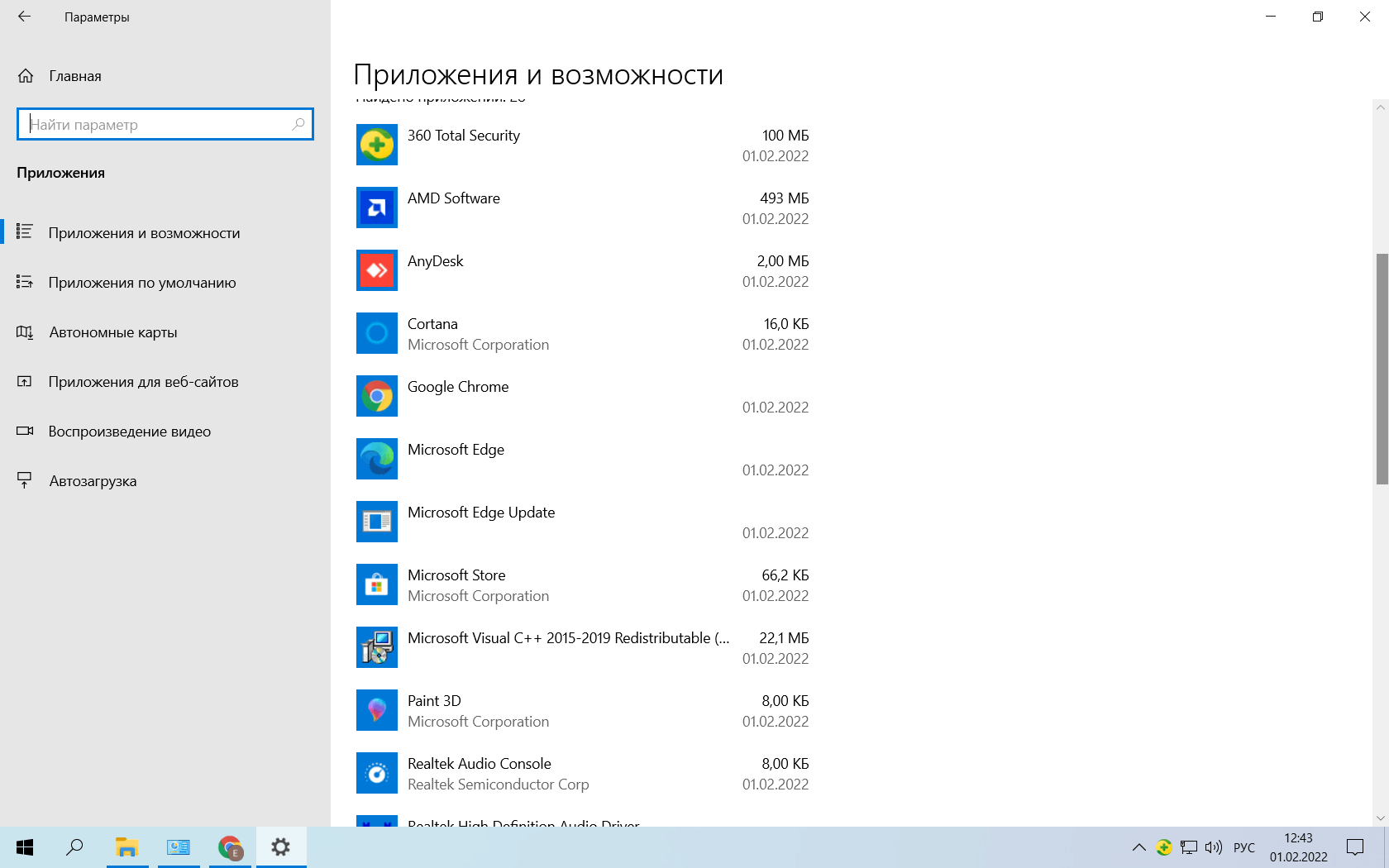Switch input language РУС indicator

(1243, 847)
